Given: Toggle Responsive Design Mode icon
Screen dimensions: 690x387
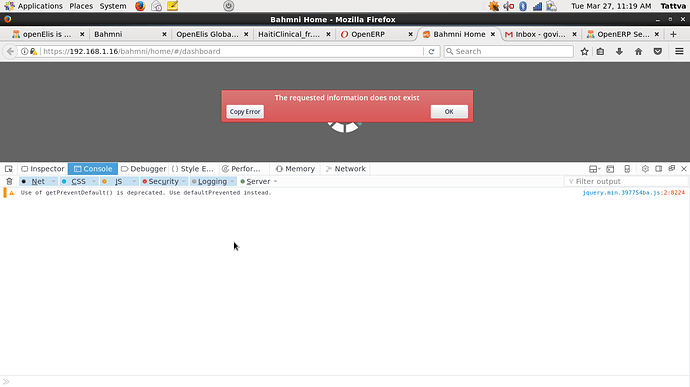Looking at the screenshot, I should point(627,169).
